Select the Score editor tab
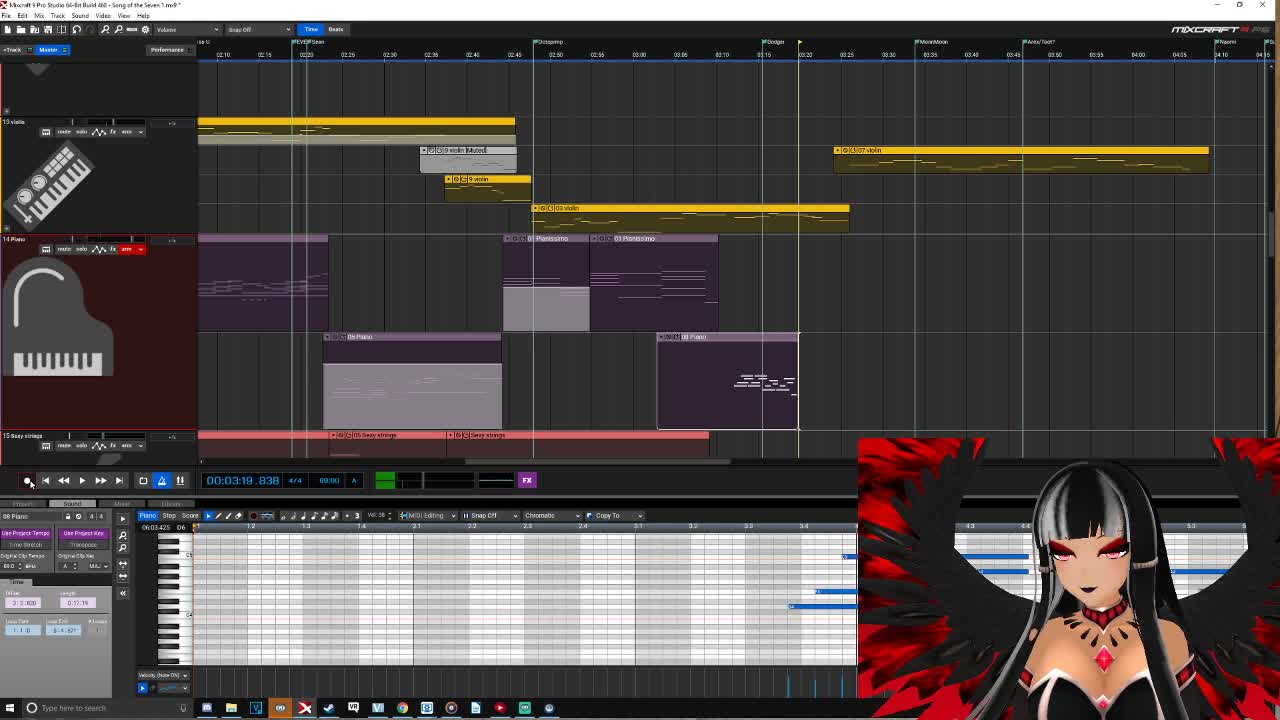This screenshot has width=1280, height=720. tap(190, 516)
